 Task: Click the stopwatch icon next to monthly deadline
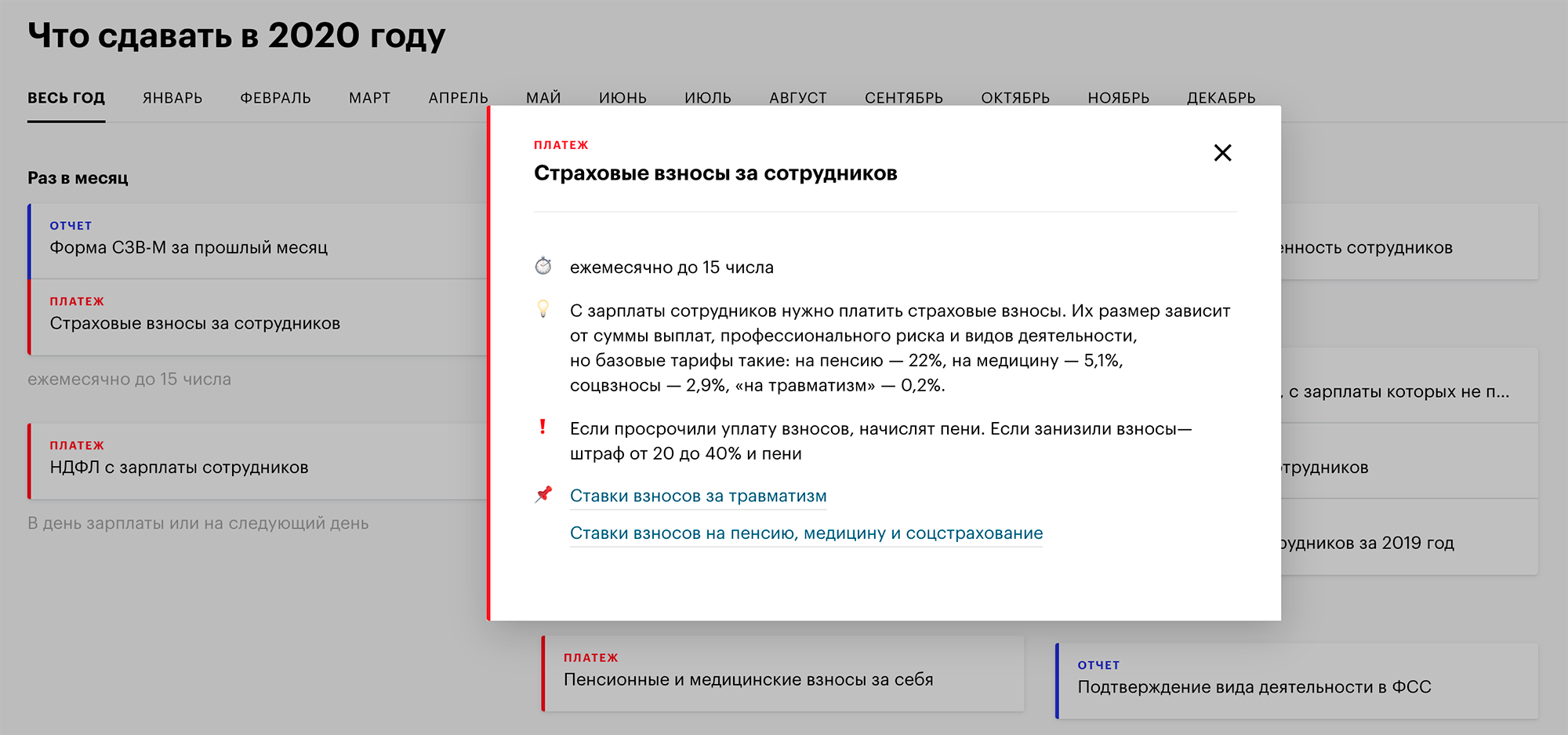(543, 266)
